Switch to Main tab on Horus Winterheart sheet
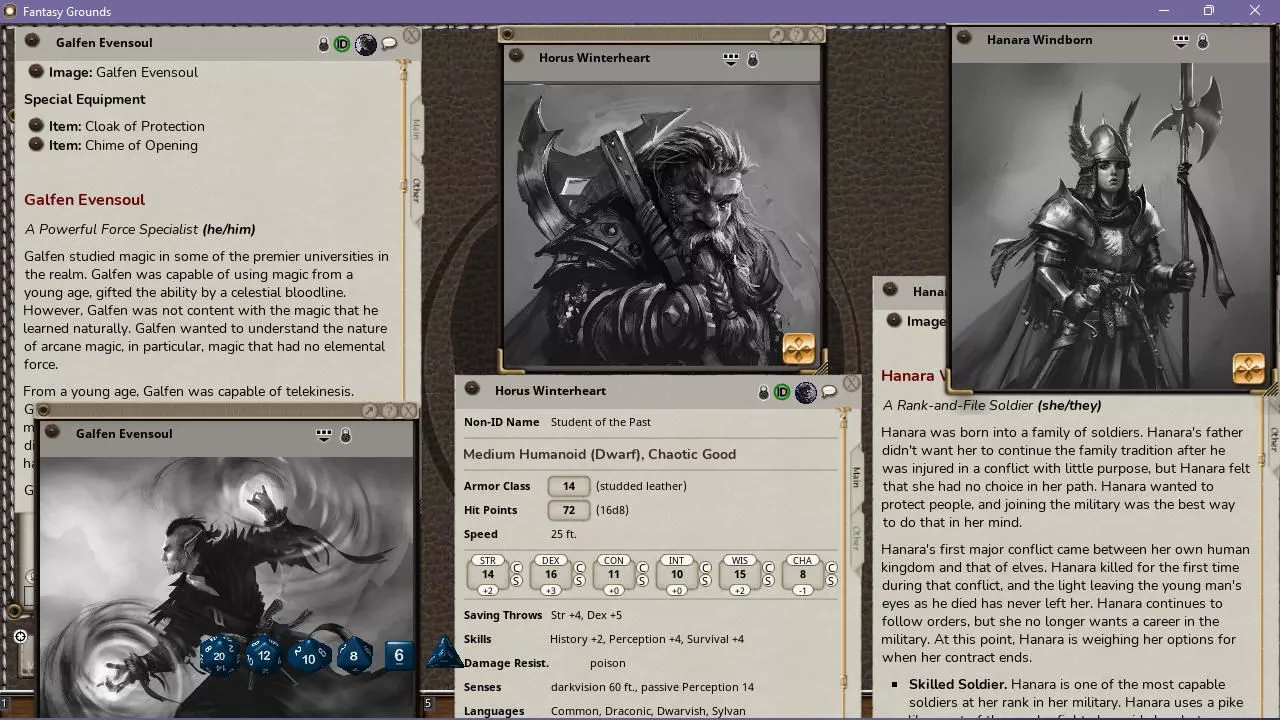 tap(856, 477)
